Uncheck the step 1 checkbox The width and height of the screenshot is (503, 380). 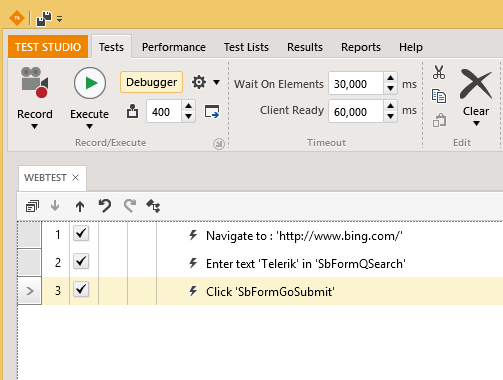81,233
